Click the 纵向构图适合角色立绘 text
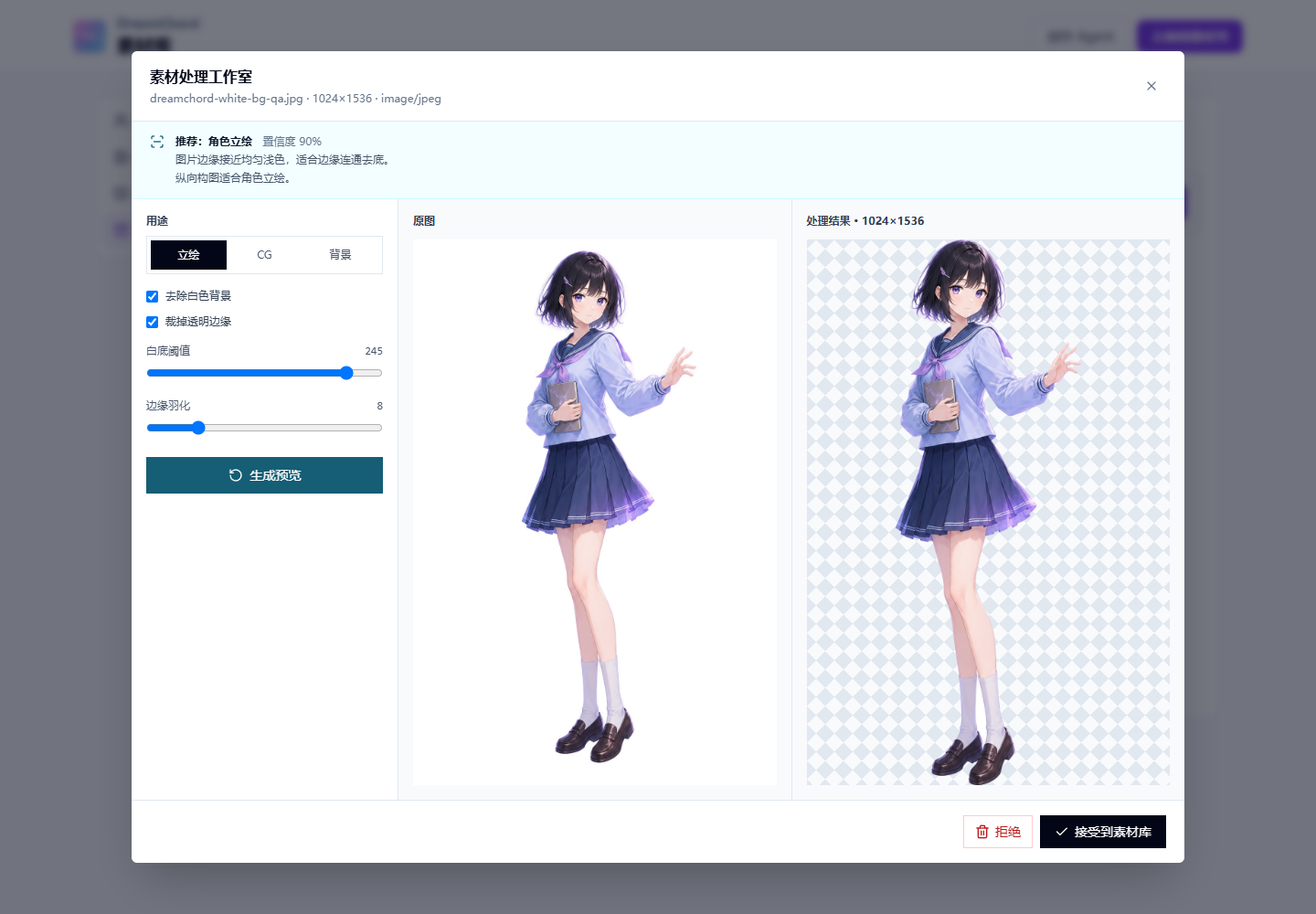Viewport: 1316px width, 914px height. 236,178
